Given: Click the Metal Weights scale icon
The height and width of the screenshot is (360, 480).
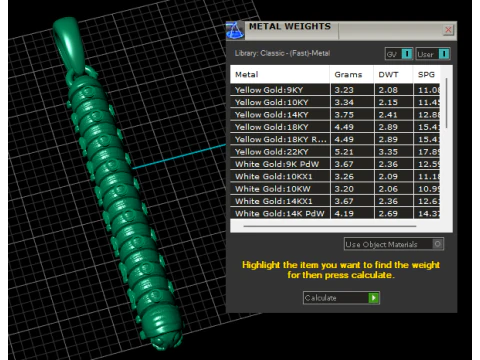Looking at the screenshot, I should coord(235,30).
